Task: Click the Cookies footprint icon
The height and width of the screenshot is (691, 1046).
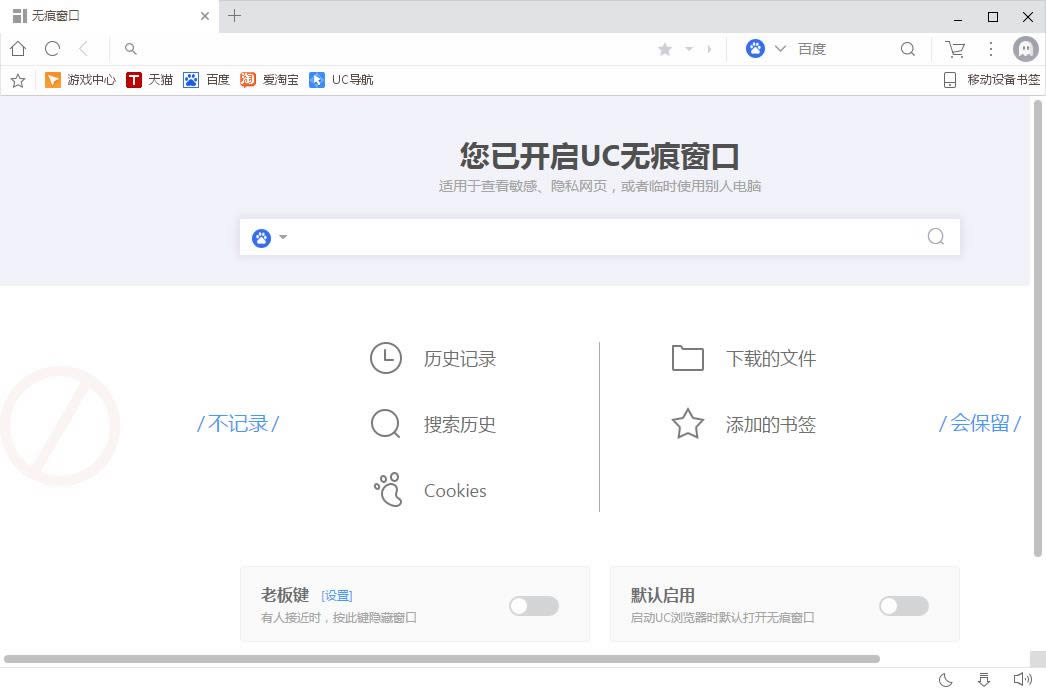Action: click(388, 490)
